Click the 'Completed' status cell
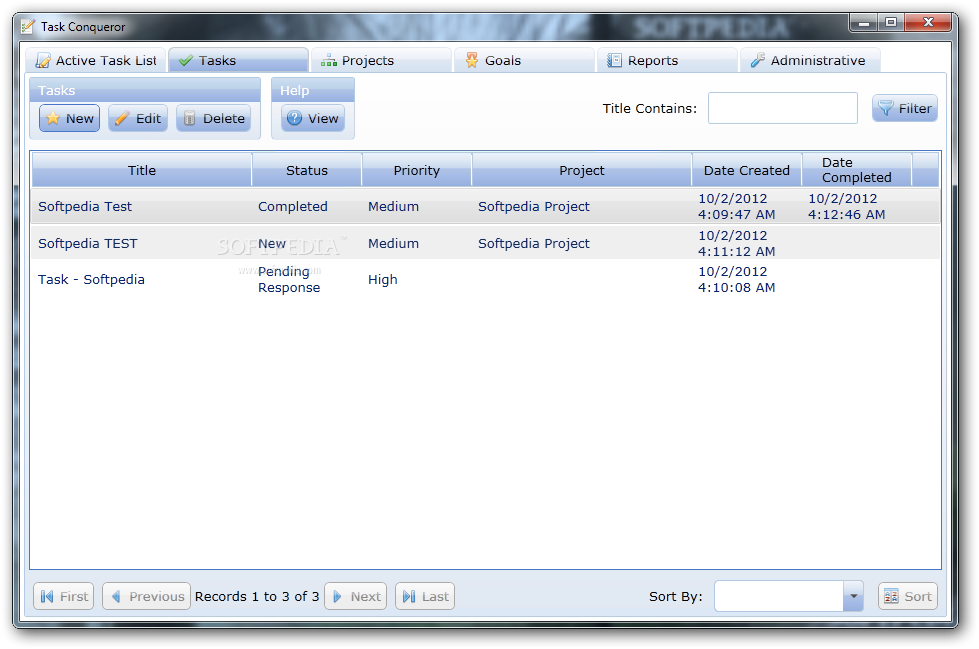This screenshot has width=979, height=649. [293, 206]
